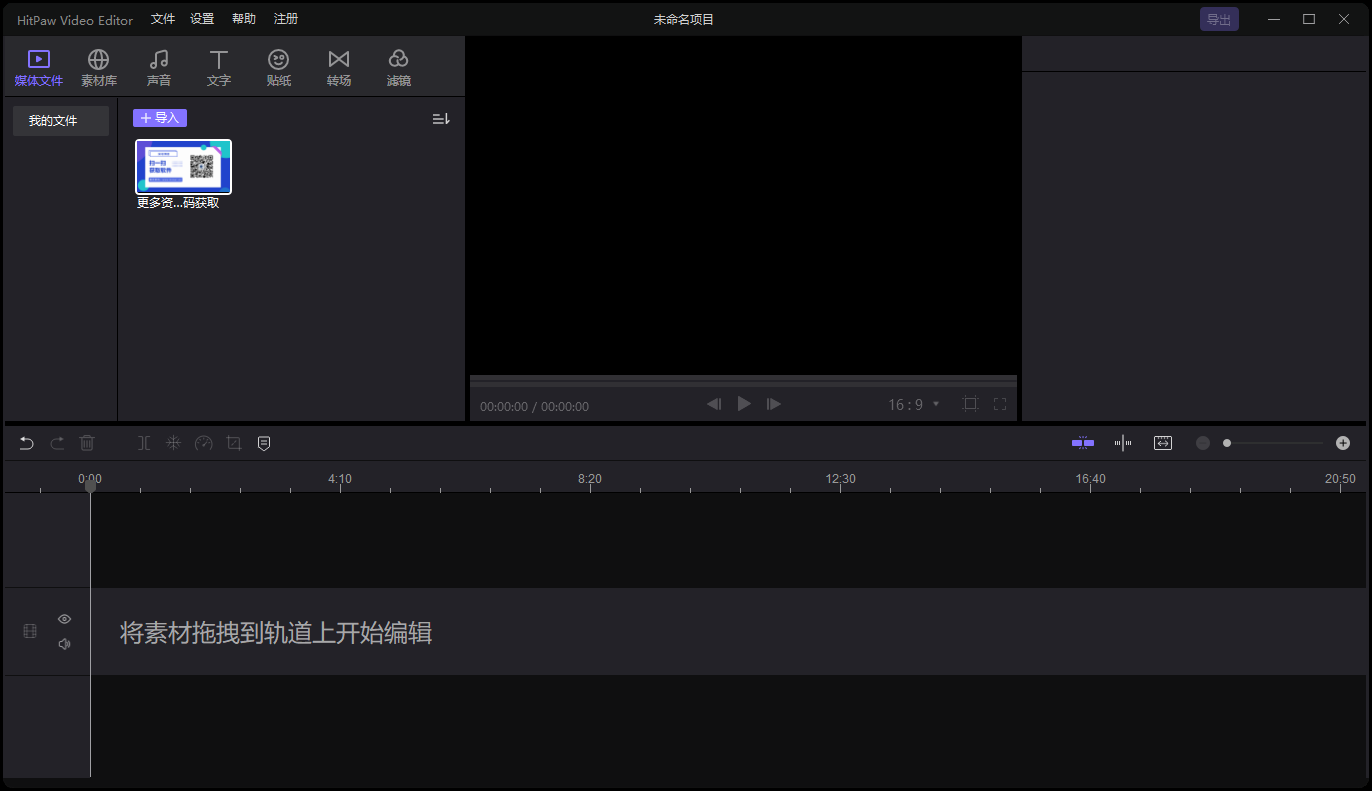
Task: Click the 00:00:00 / 00:00:00 timecode
Action: coord(534,407)
